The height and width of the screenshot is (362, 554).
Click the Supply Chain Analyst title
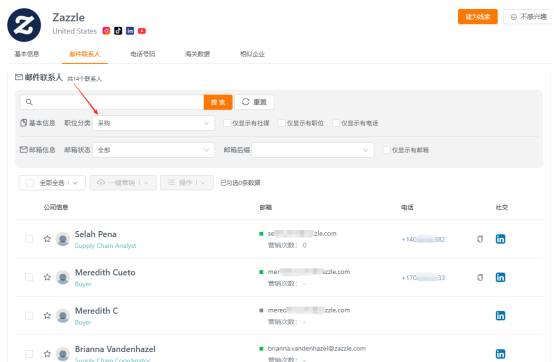coord(106,245)
